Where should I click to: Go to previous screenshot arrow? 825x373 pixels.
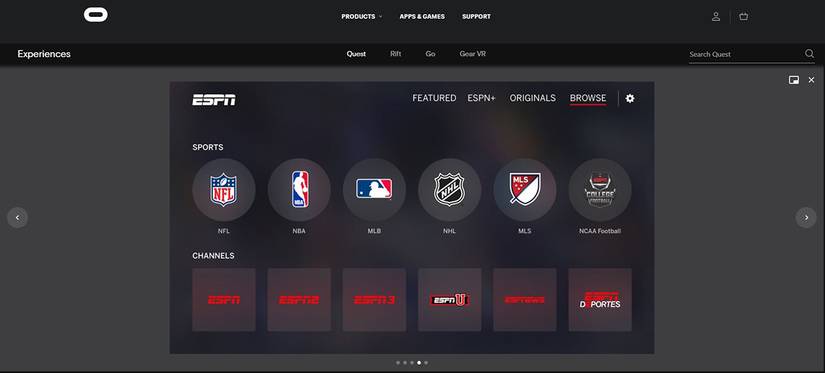[17, 217]
